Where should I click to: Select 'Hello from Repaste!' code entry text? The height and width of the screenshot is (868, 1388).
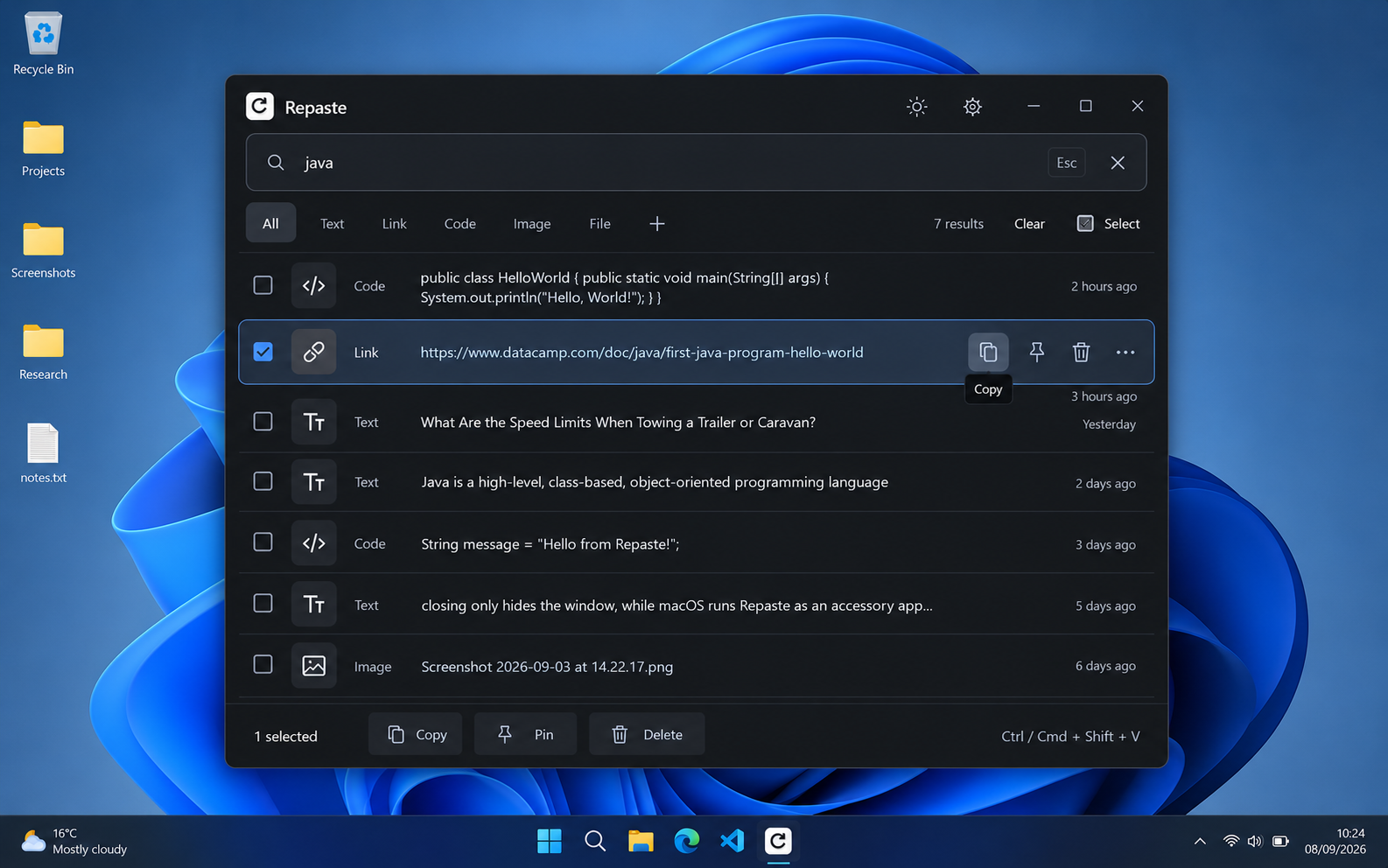[550, 544]
